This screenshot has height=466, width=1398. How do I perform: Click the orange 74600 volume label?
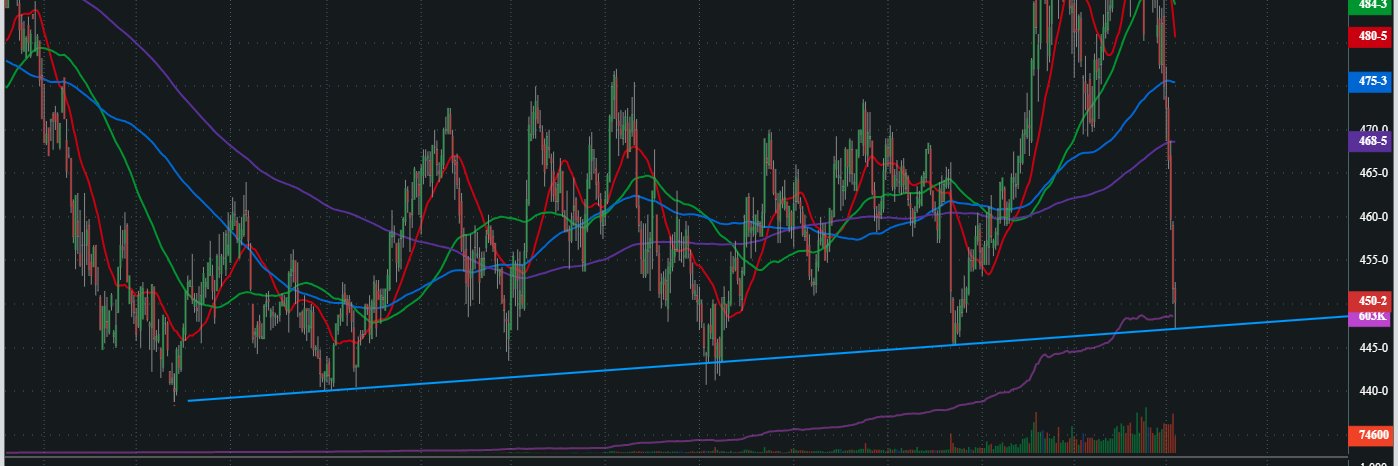pyautogui.click(x=1369, y=435)
